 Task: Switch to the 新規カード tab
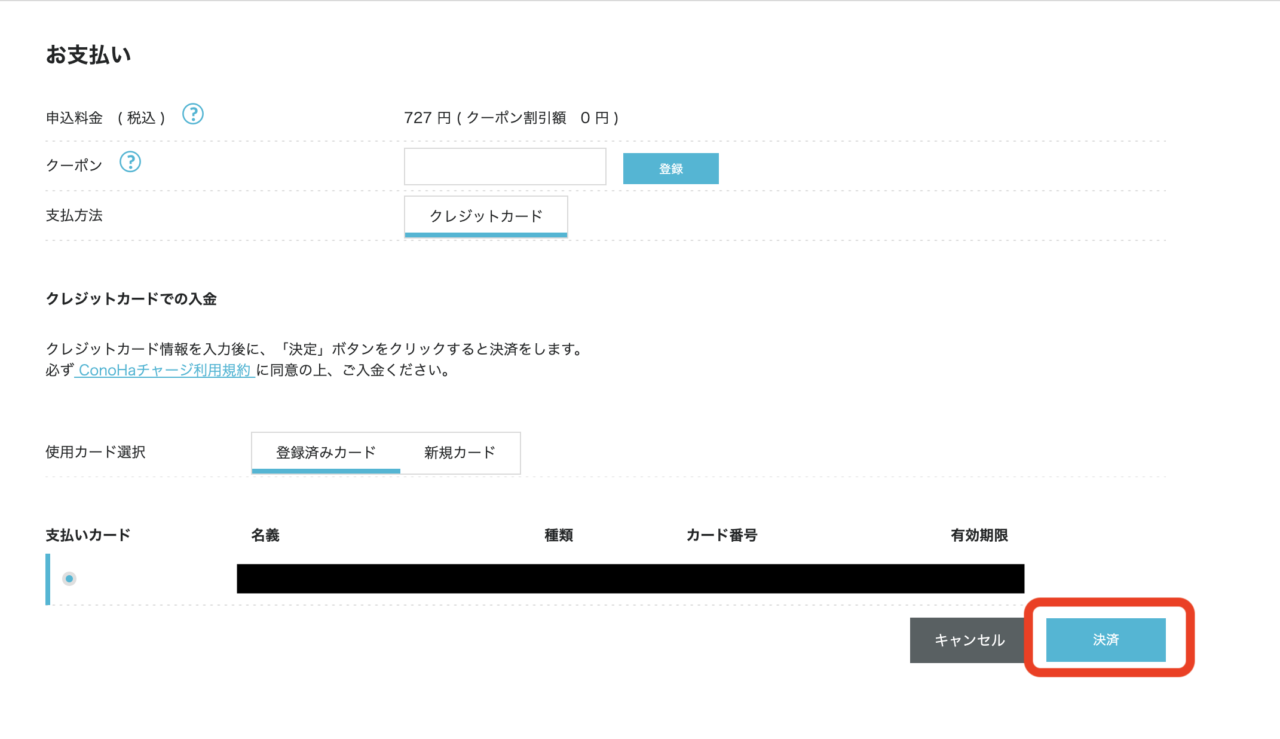point(461,452)
